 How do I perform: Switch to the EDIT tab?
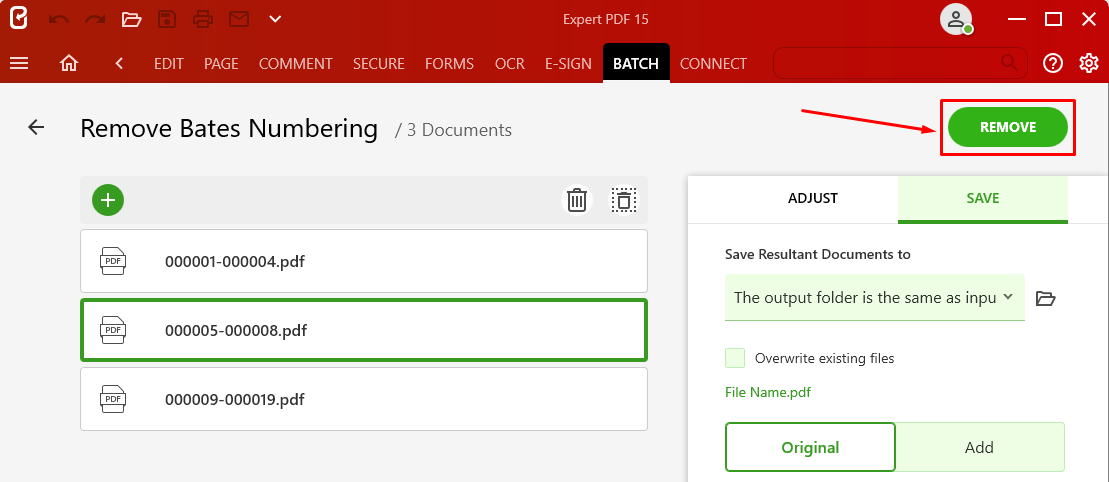(x=169, y=64)
